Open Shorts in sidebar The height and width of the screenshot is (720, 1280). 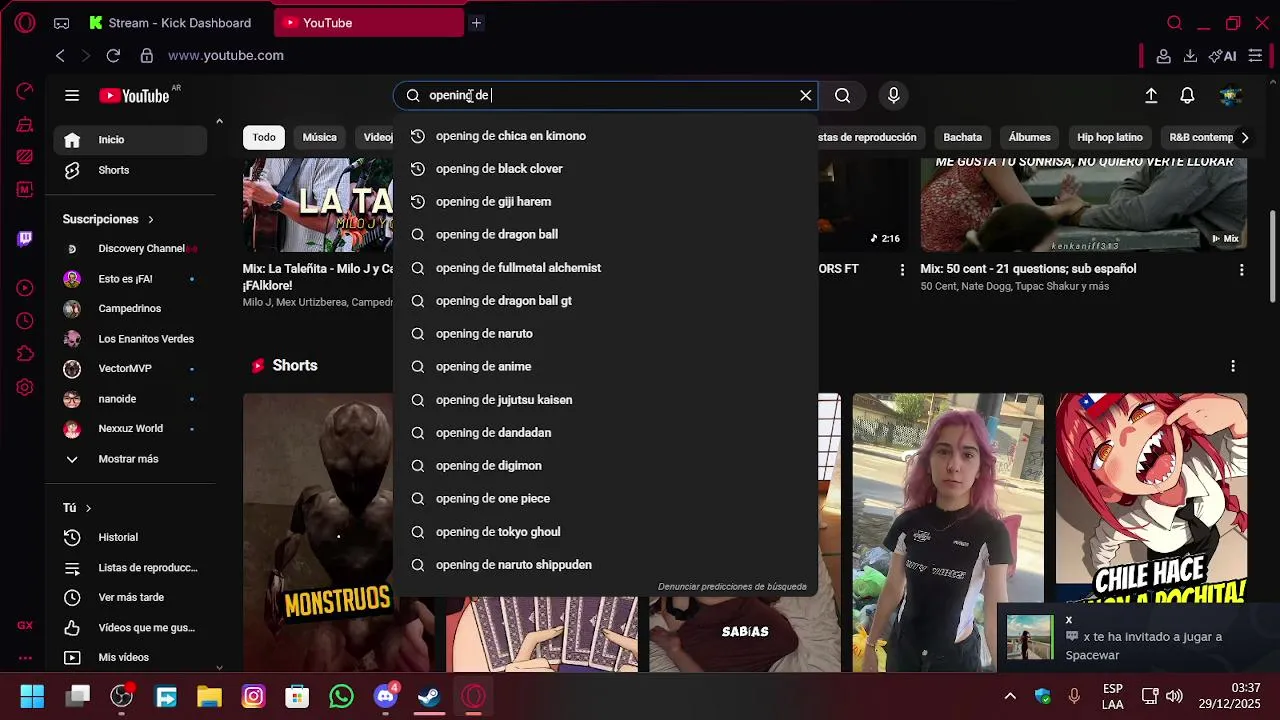click(130, 170)
